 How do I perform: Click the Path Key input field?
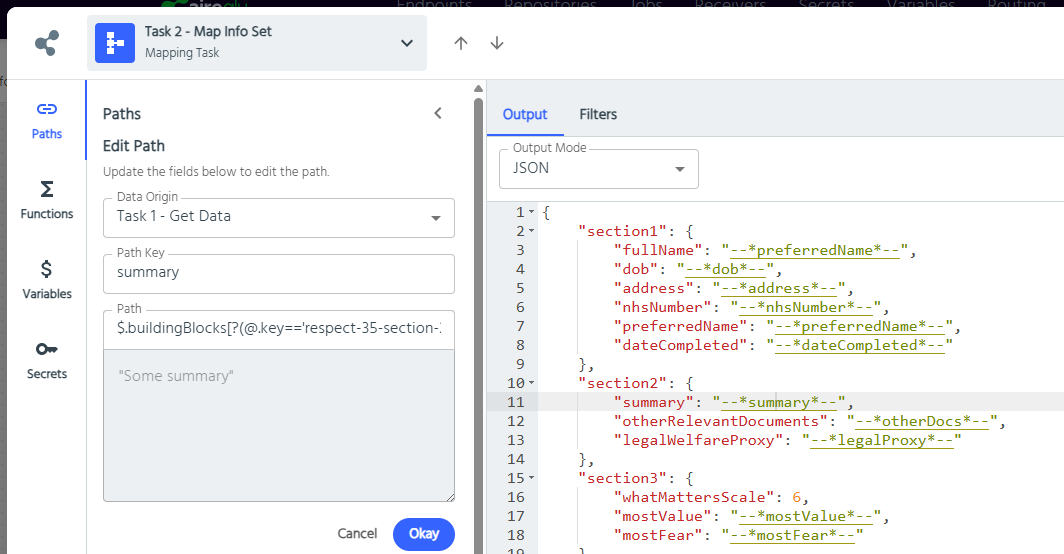pyautogui.click(x=278, y=272)
